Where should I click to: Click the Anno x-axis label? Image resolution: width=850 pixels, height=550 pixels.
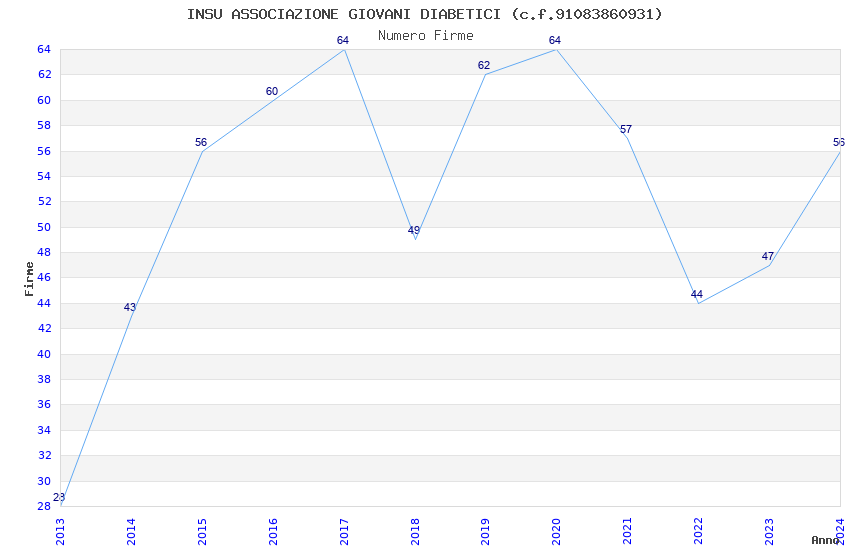[825, 540]
